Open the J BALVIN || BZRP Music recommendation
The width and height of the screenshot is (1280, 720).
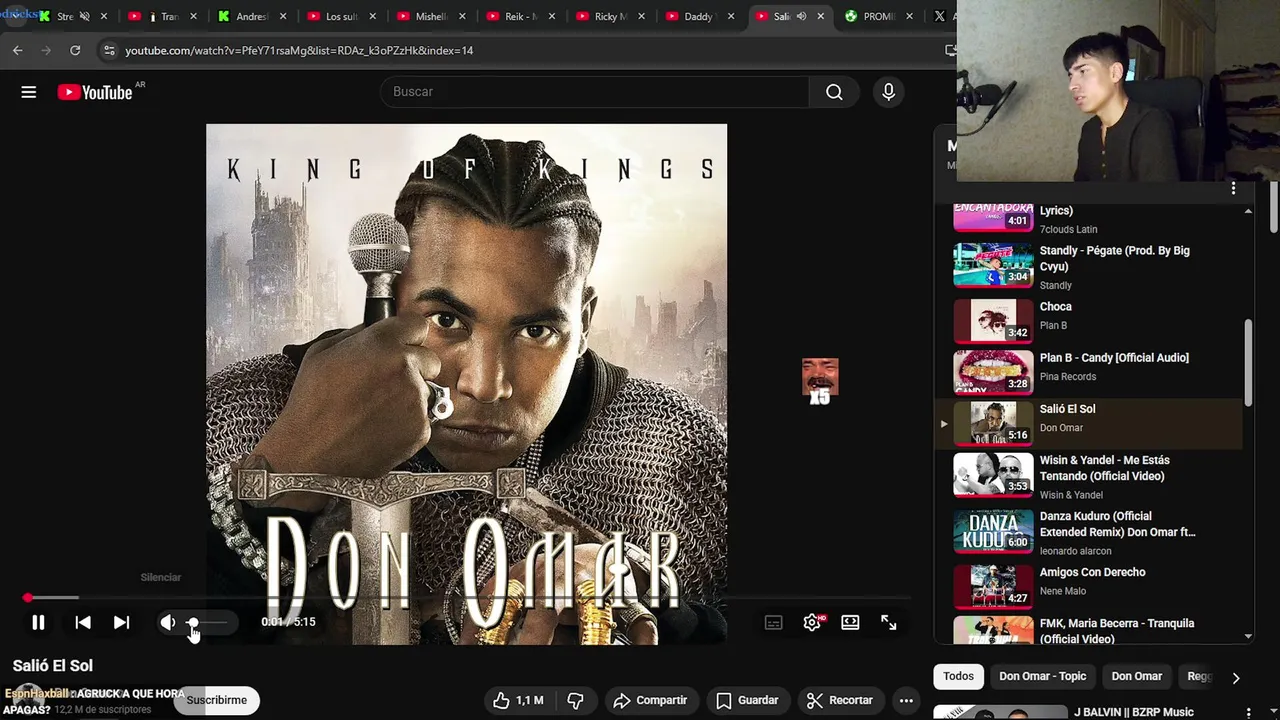coord(1134,712)
